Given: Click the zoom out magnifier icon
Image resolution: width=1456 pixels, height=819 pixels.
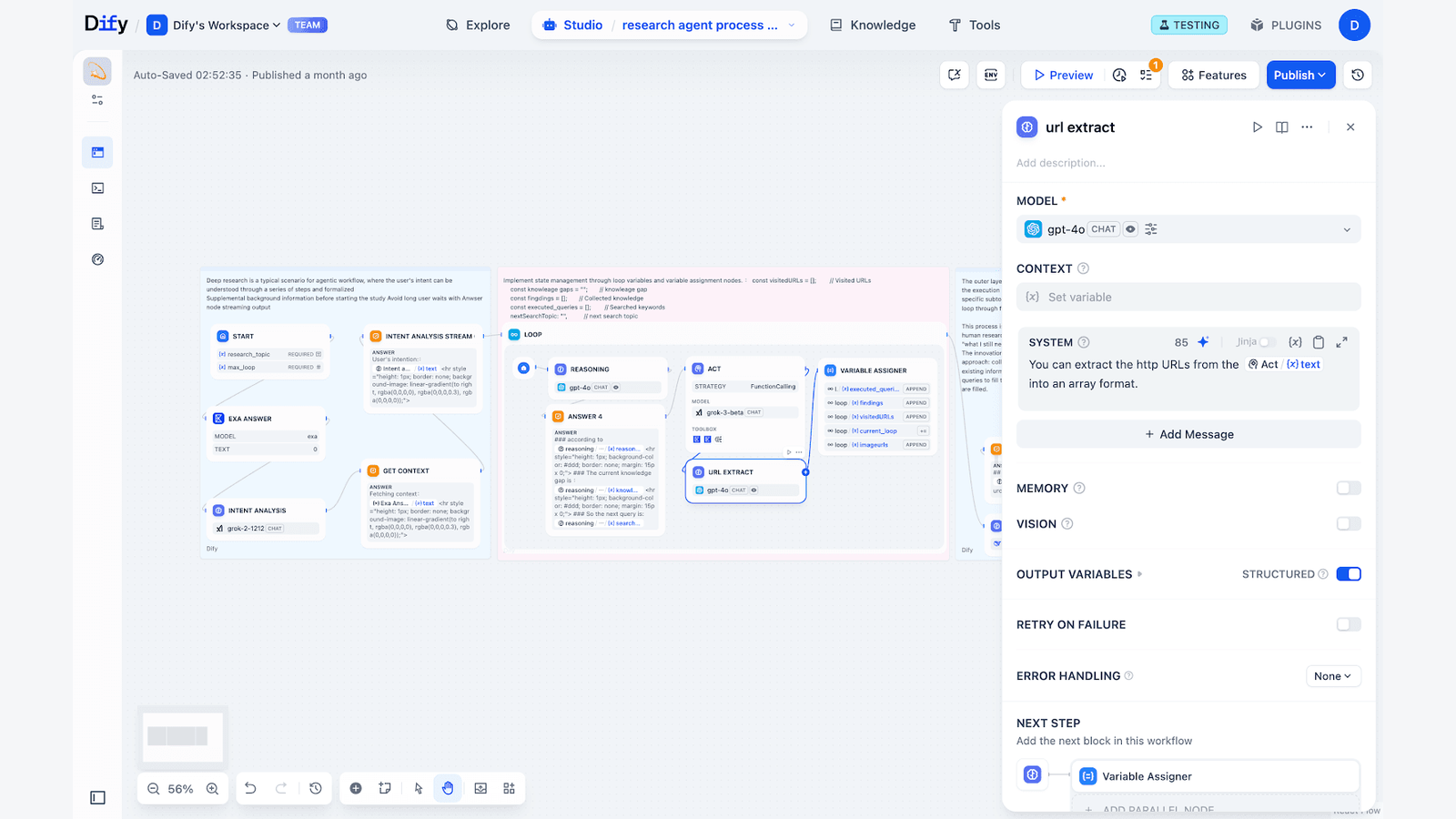Looking at the screenshot, I should click(153, 789).
